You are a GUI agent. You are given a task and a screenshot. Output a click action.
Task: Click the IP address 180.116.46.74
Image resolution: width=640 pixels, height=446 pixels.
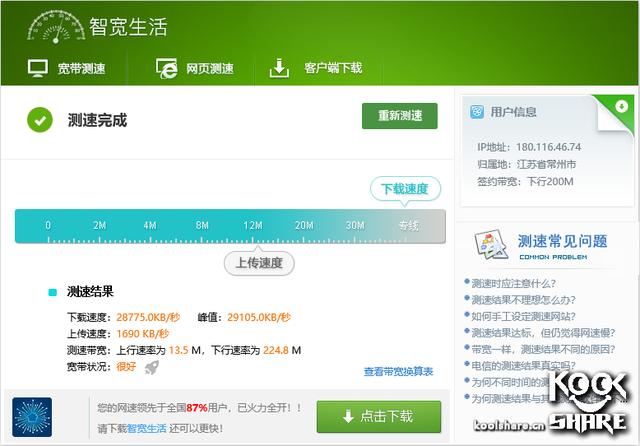549,147
